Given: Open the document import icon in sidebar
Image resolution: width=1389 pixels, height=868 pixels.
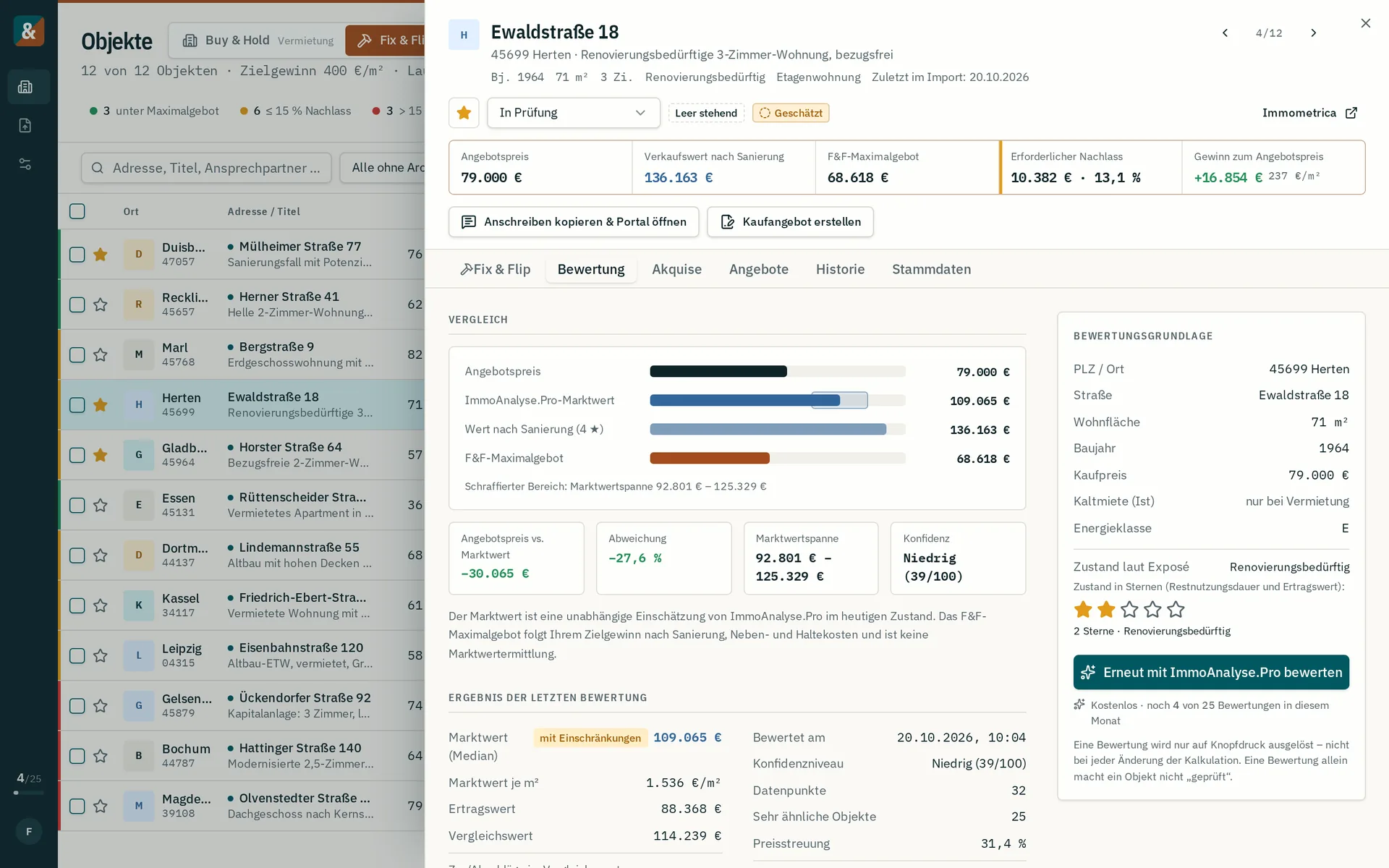Looking at the screenshot, I should [x=25, y=125].
